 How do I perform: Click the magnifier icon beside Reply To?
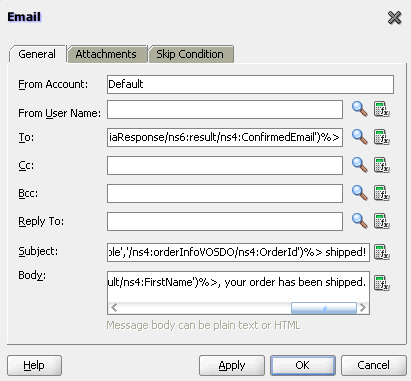(359, 221)
